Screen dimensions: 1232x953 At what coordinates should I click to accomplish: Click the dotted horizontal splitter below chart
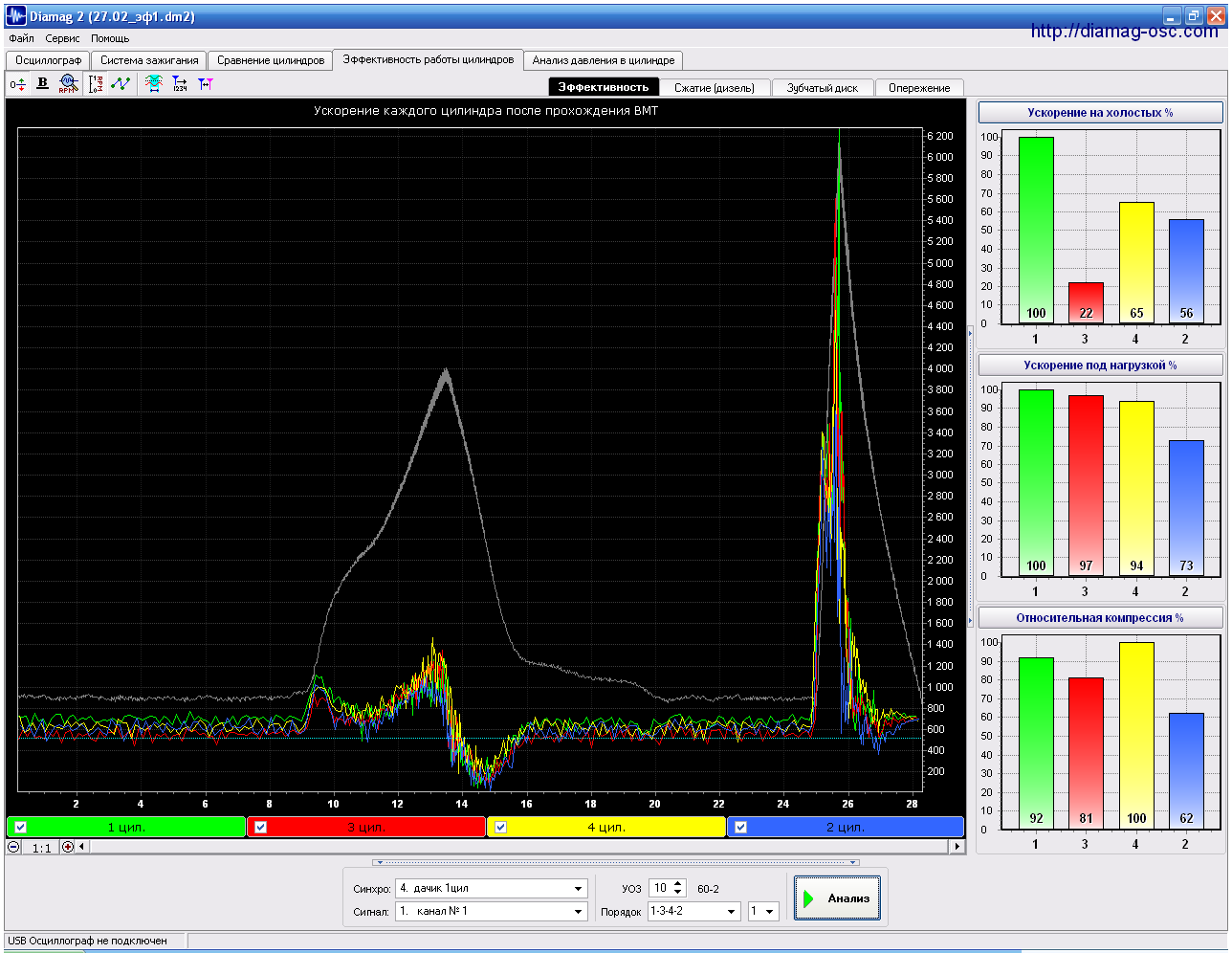click(x=616, y=862)
